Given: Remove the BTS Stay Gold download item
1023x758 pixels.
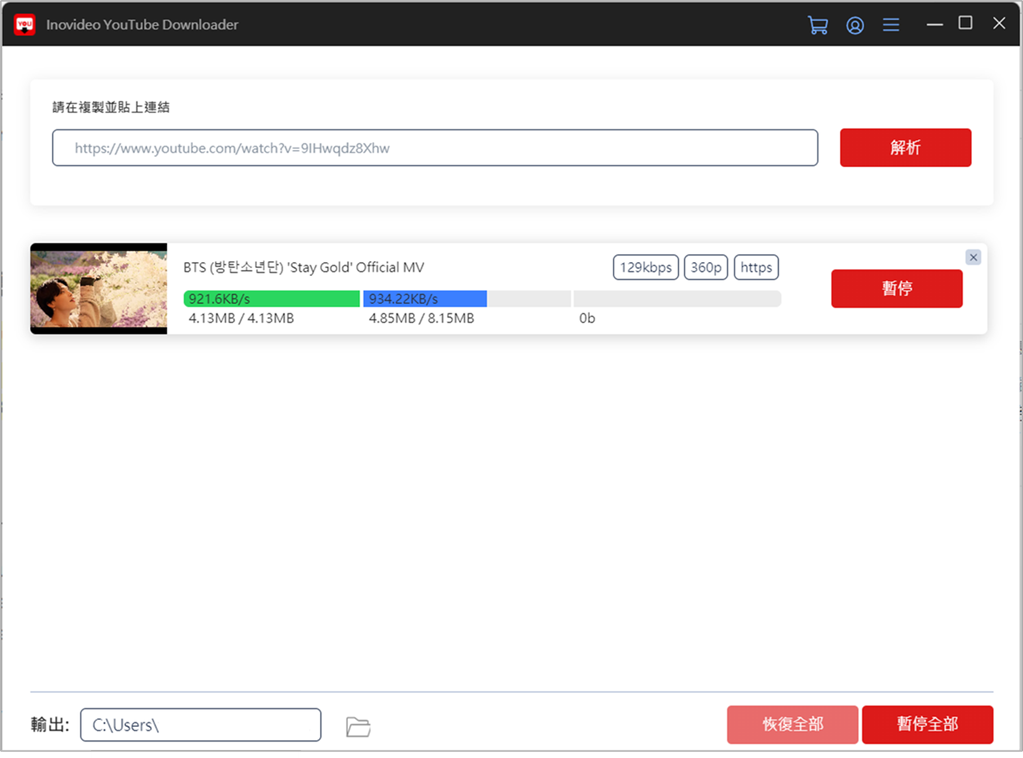Looking at the screenshot, I should tap(973, 257).
